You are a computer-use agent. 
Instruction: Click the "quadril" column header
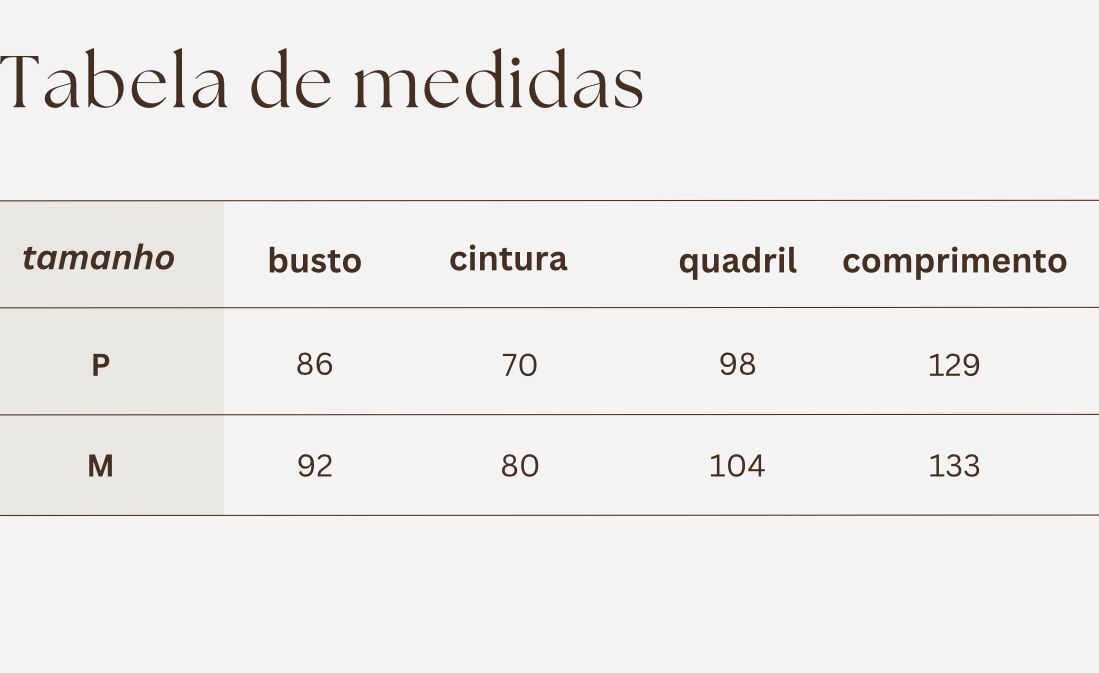(737, 262)
